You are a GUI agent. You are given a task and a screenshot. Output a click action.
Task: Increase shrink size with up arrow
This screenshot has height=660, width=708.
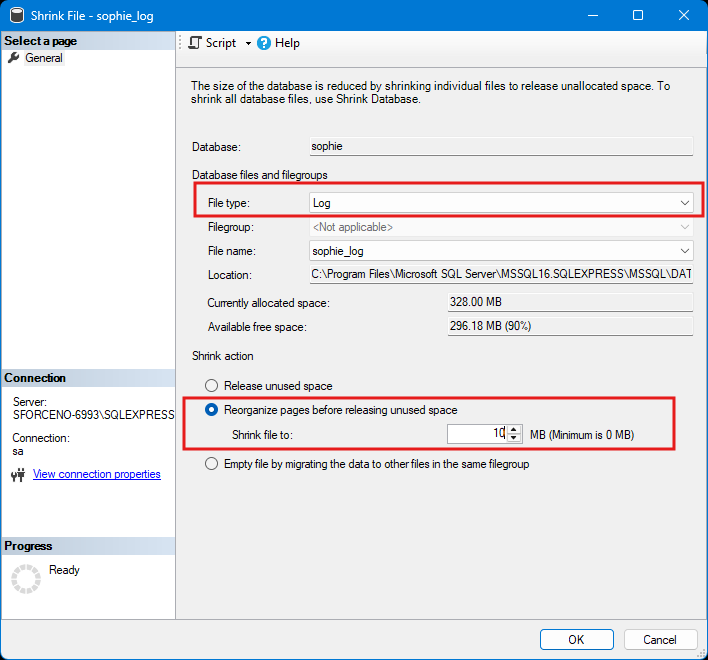coord(514,430)
